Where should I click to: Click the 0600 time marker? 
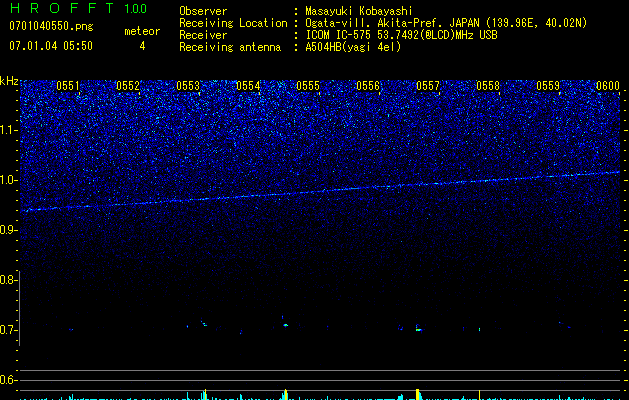[608, 86]
